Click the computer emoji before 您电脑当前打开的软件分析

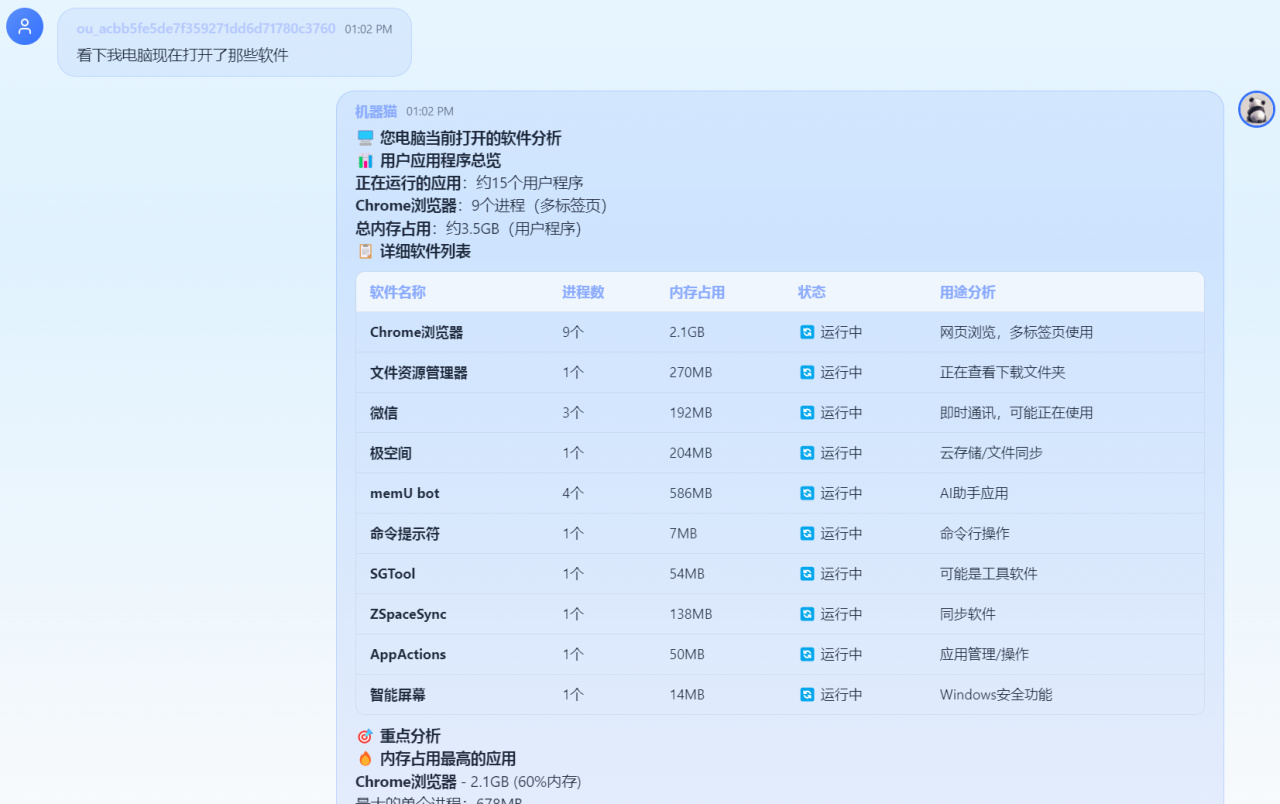click(x=365, y=138)
